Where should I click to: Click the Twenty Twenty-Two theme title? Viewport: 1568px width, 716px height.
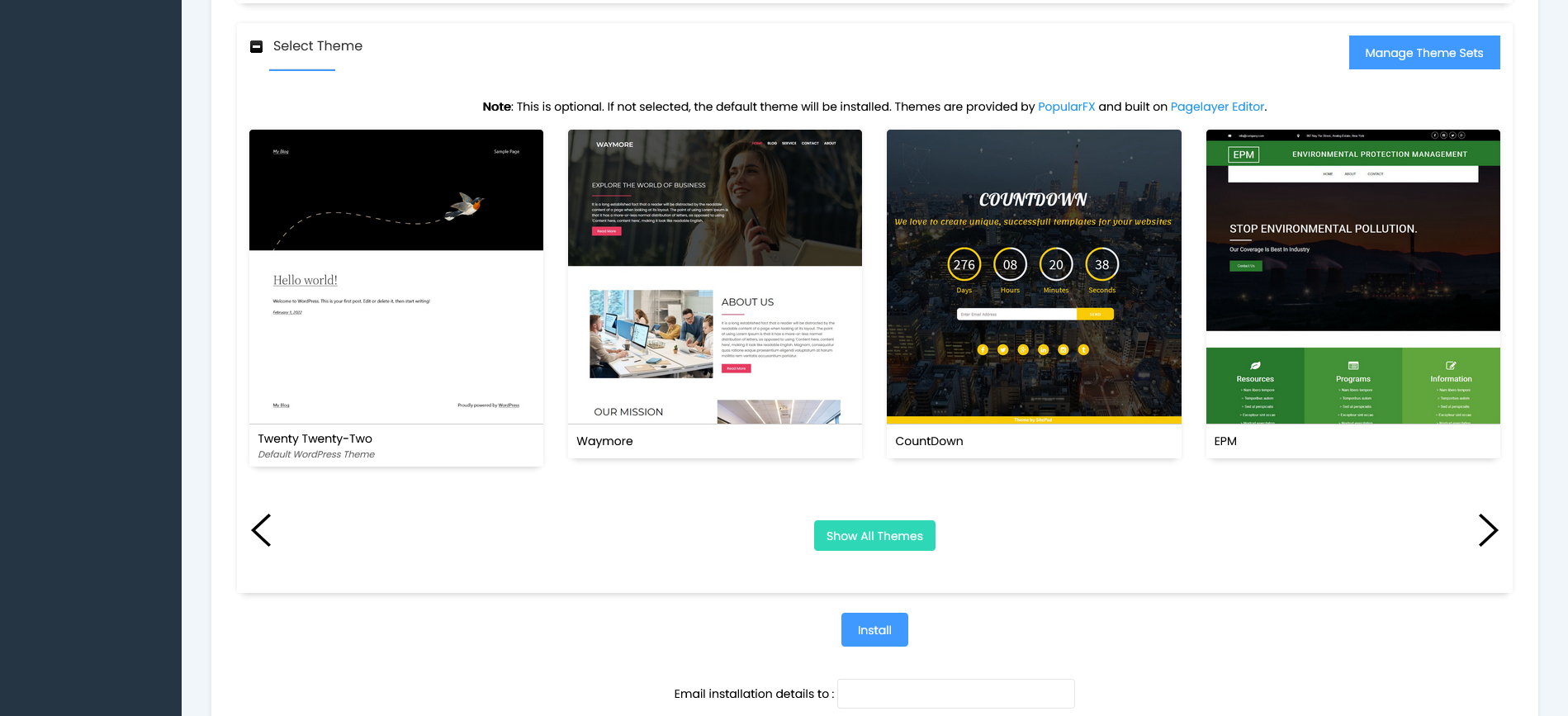pyautogui.click(x=315, y=439)
